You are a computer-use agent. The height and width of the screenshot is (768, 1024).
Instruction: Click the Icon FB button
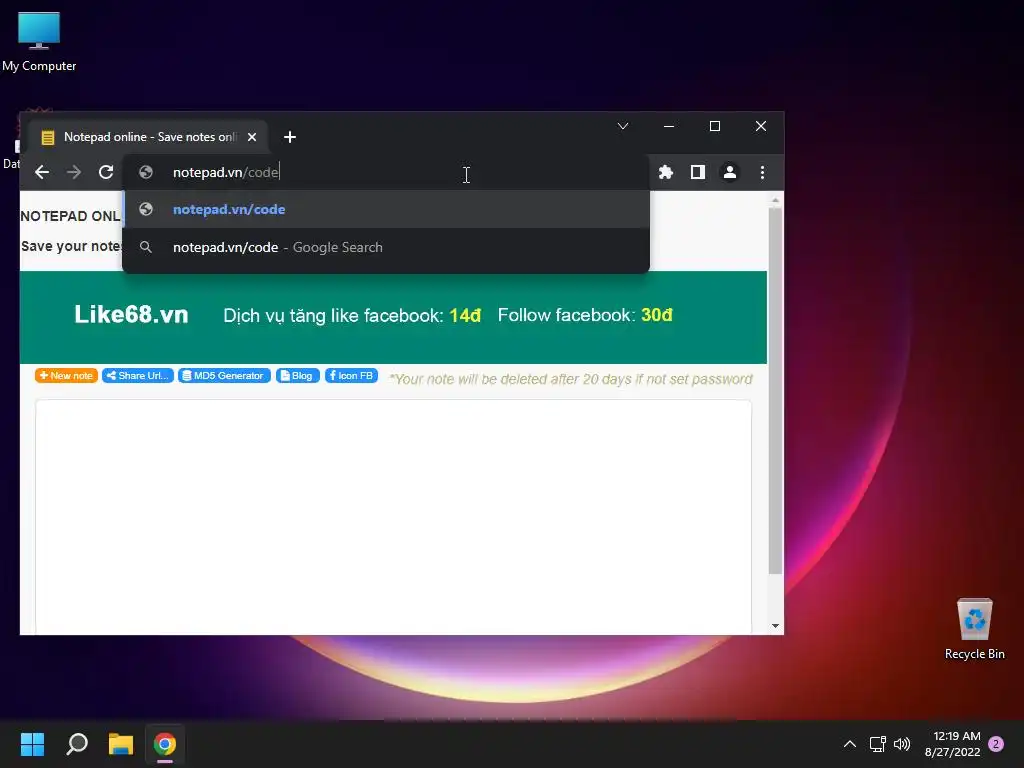[x=351, y=376]
